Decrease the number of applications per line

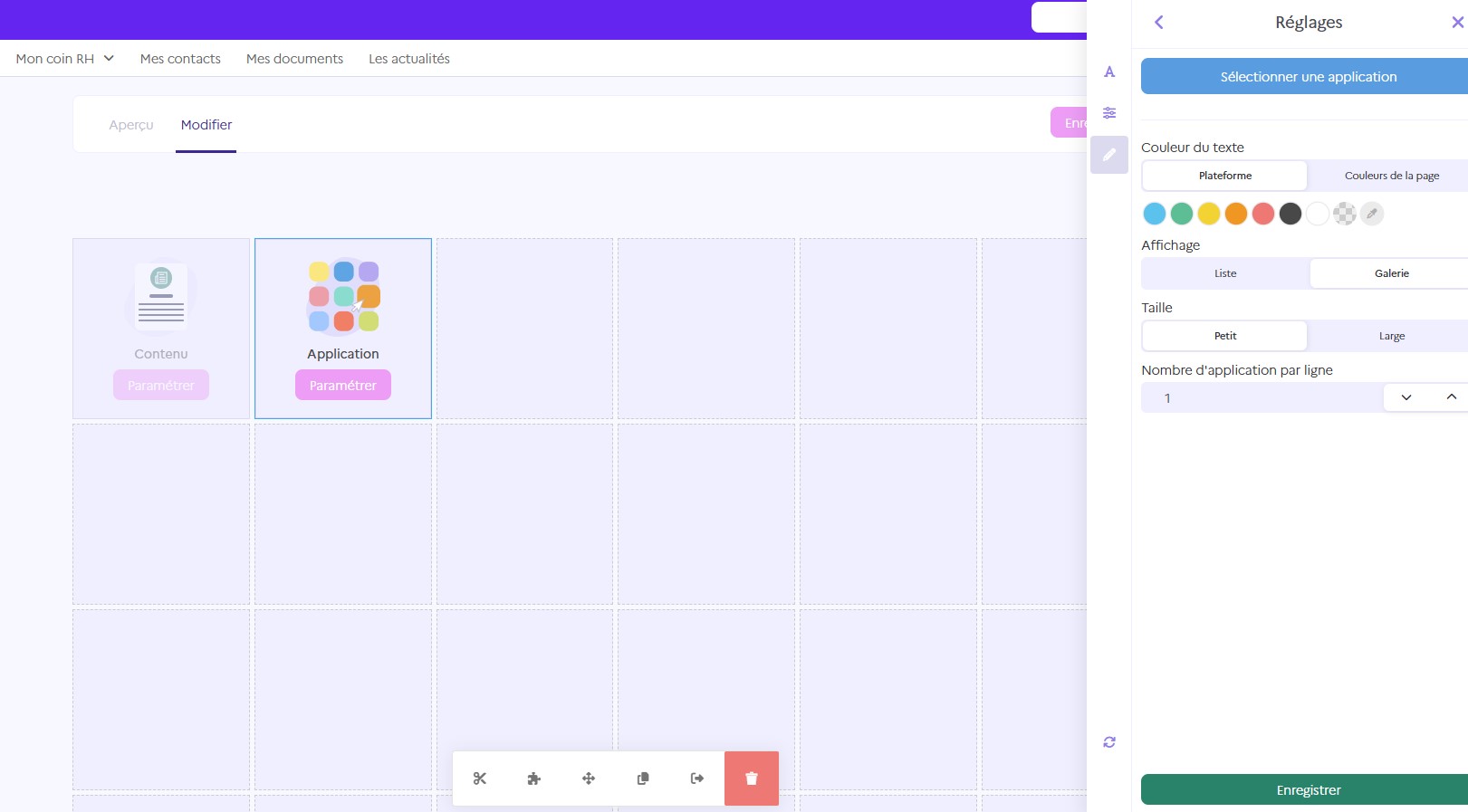(1406, 397)
